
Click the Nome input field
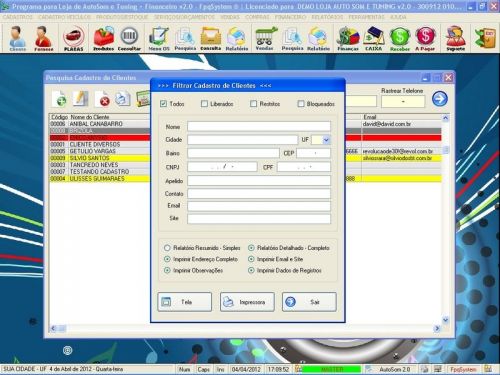tap(259, 126)
